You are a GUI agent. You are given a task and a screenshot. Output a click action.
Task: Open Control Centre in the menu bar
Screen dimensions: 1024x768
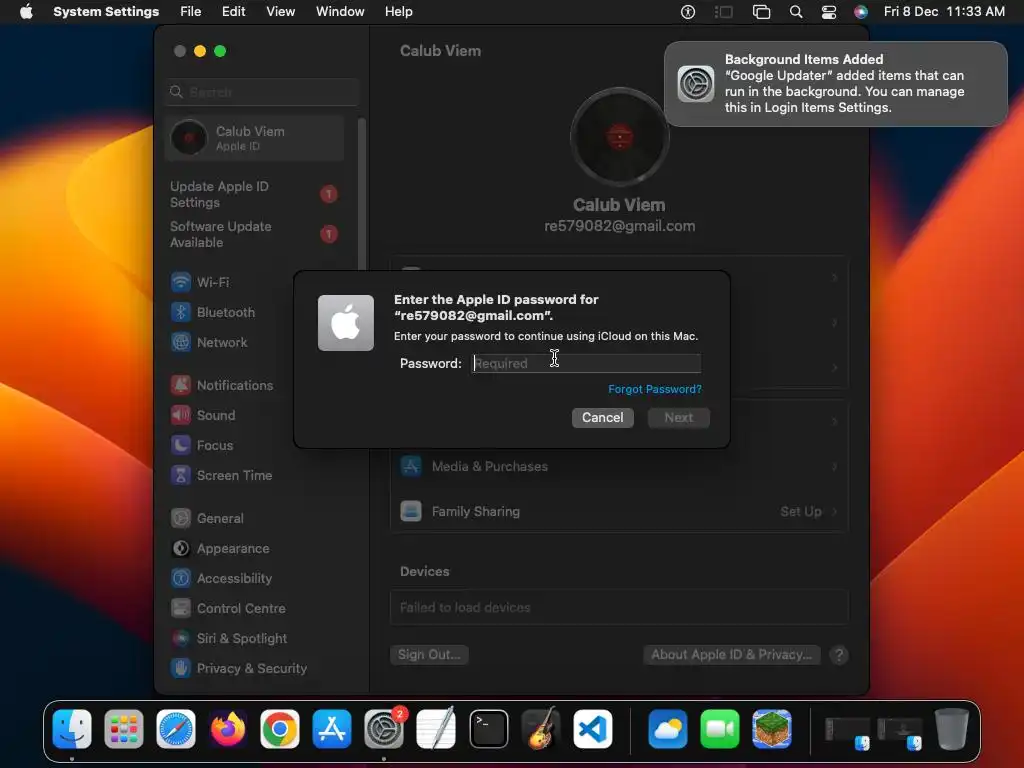pyautogui.click(x=829, y=12)
